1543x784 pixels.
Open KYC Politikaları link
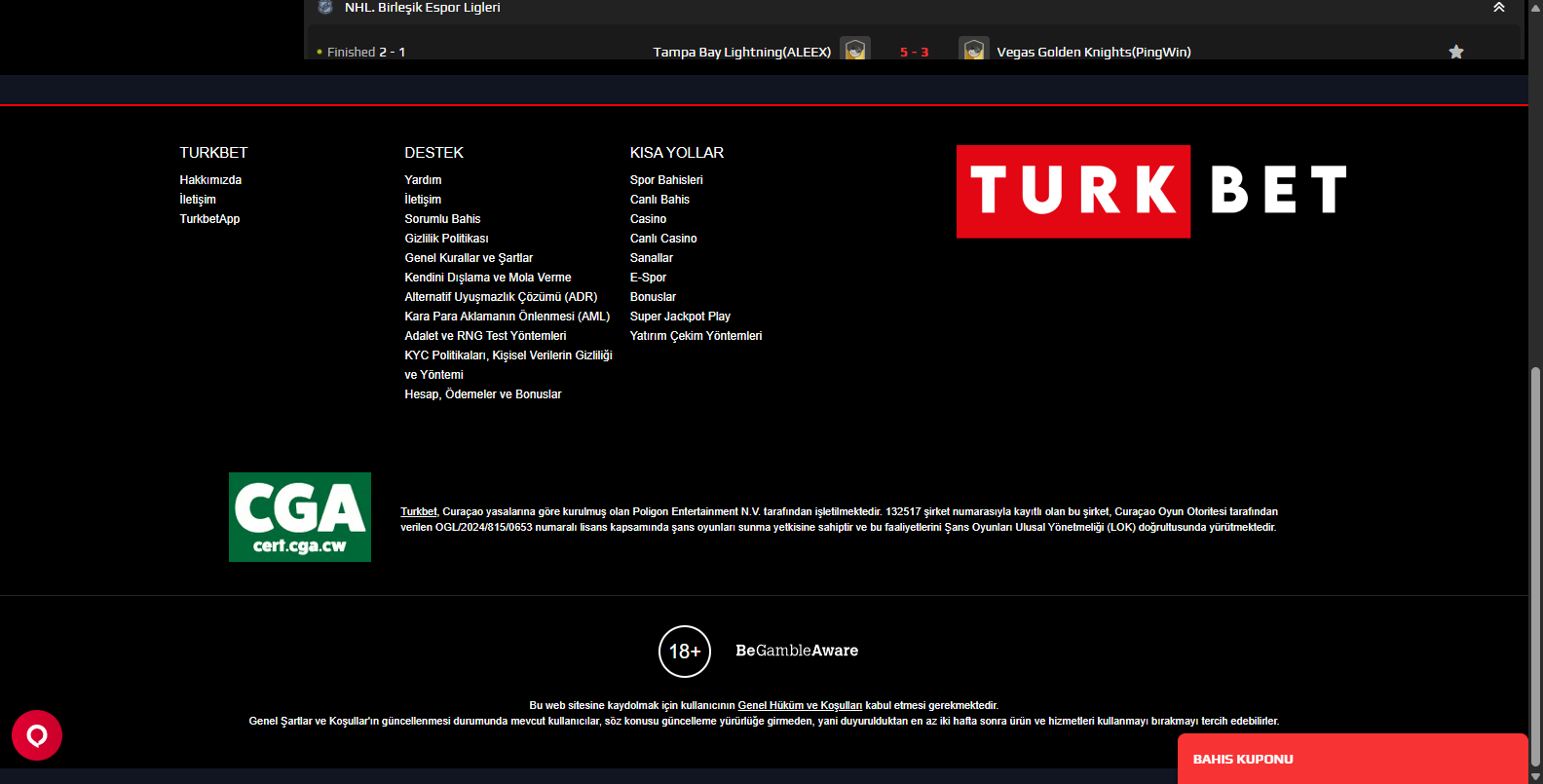508,365
